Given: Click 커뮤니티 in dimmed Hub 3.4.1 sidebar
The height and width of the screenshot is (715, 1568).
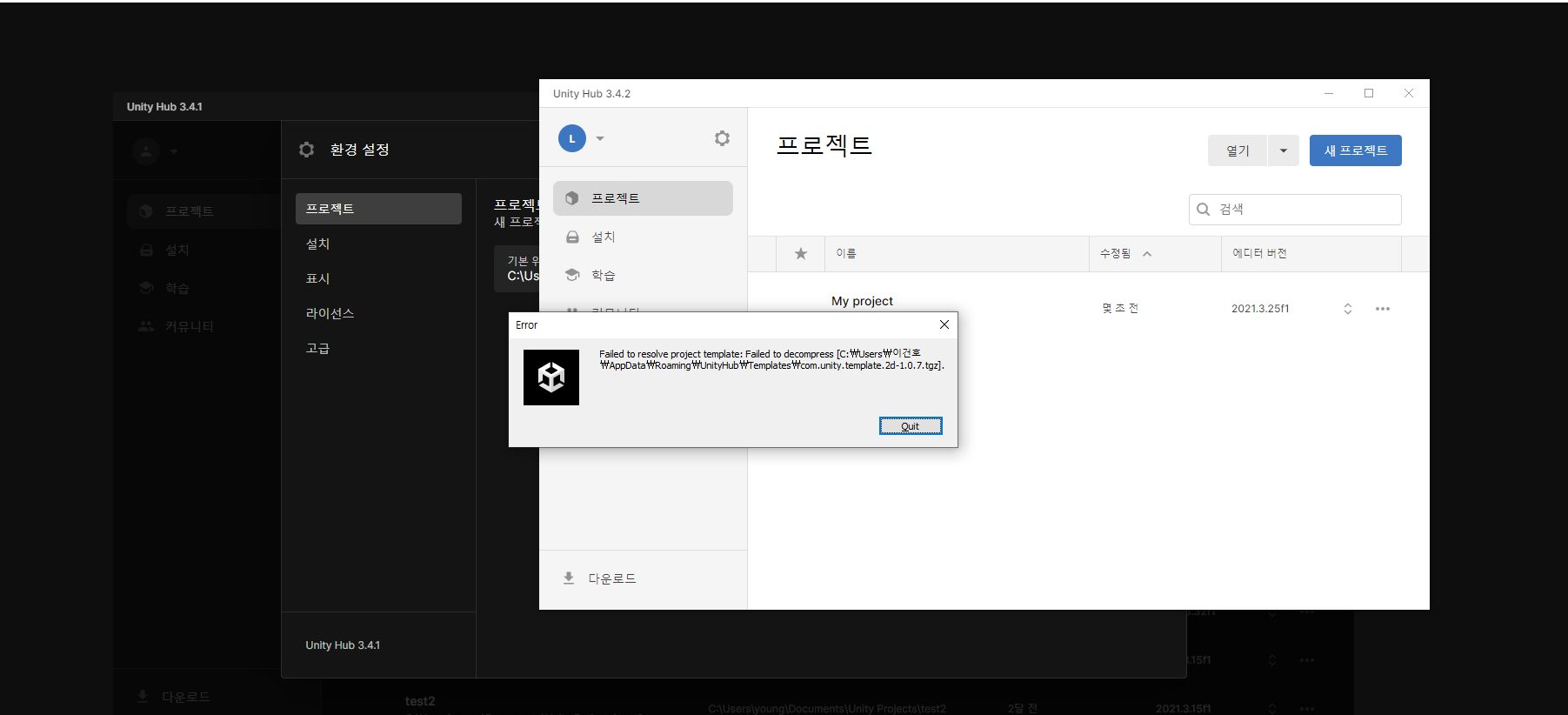Looking at the screenshot, I should (x=189, y=326).
